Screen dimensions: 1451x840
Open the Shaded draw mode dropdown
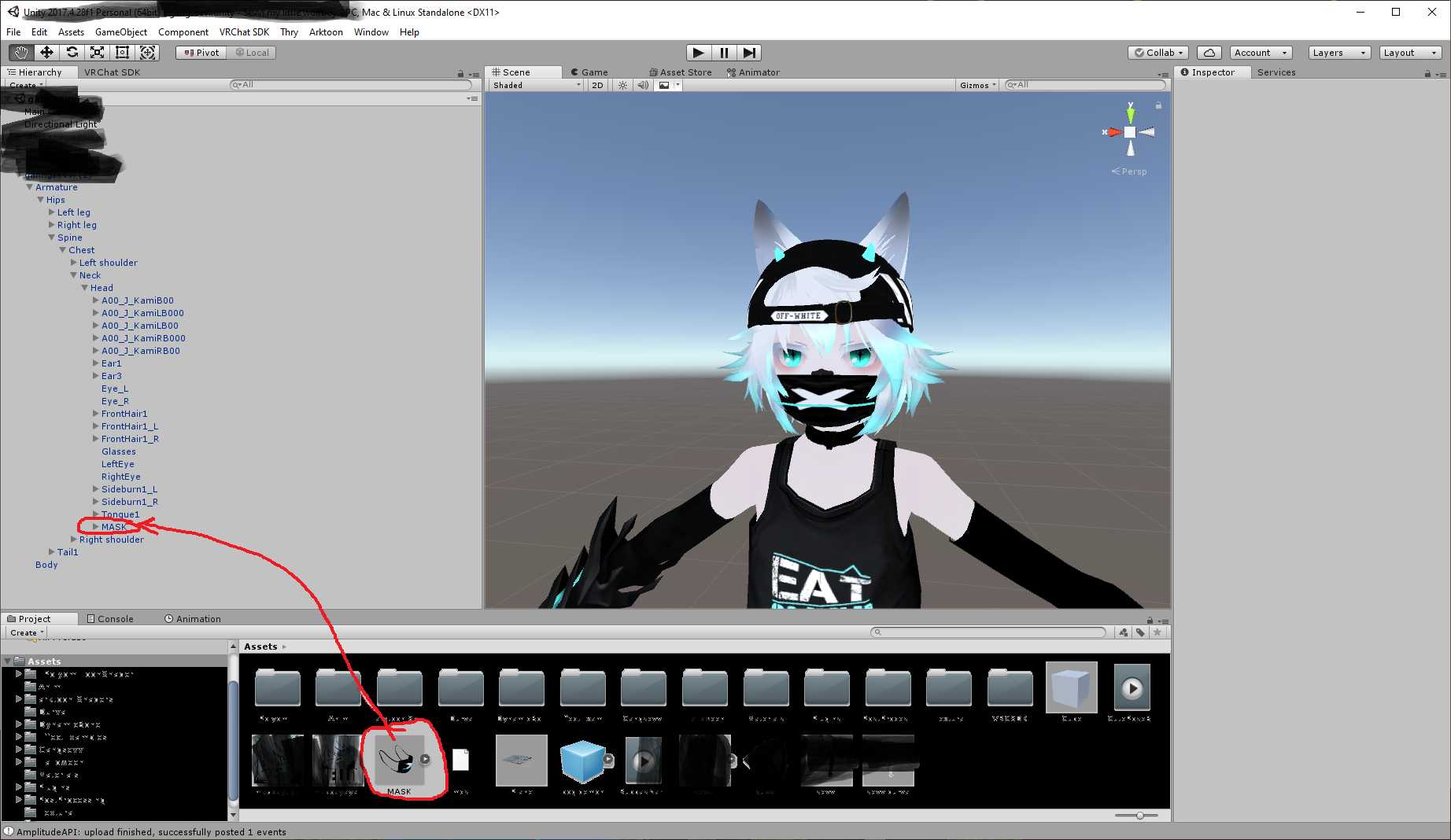tap(536, 85)
